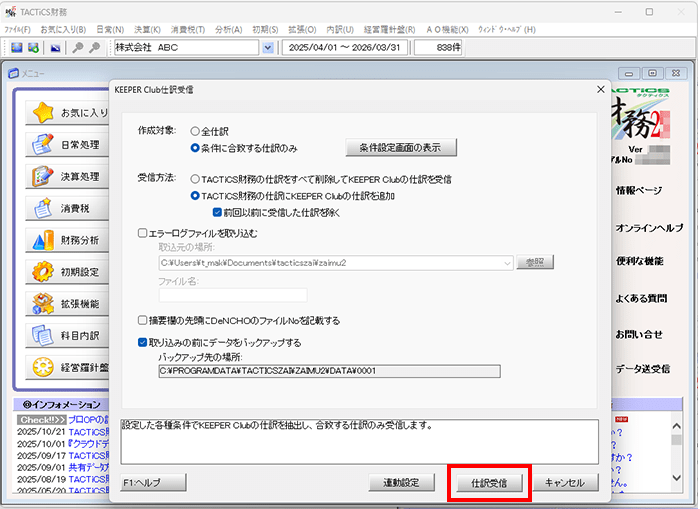Viewport: 700px width, 509px height.
Task: Select the 消費税 menu icon
Action: [x=43, y=208]
